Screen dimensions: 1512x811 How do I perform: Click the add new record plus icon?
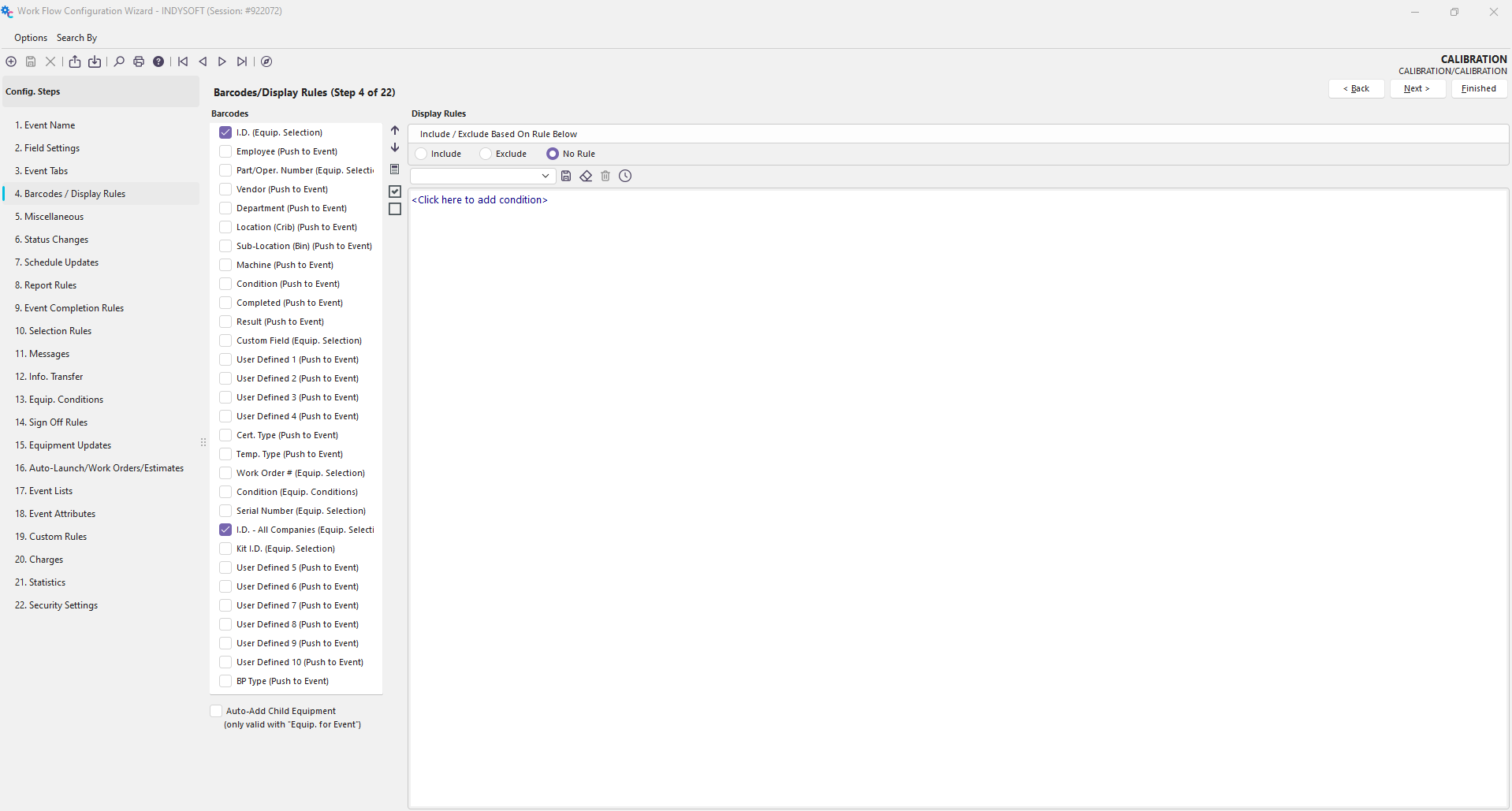point(11,61)
